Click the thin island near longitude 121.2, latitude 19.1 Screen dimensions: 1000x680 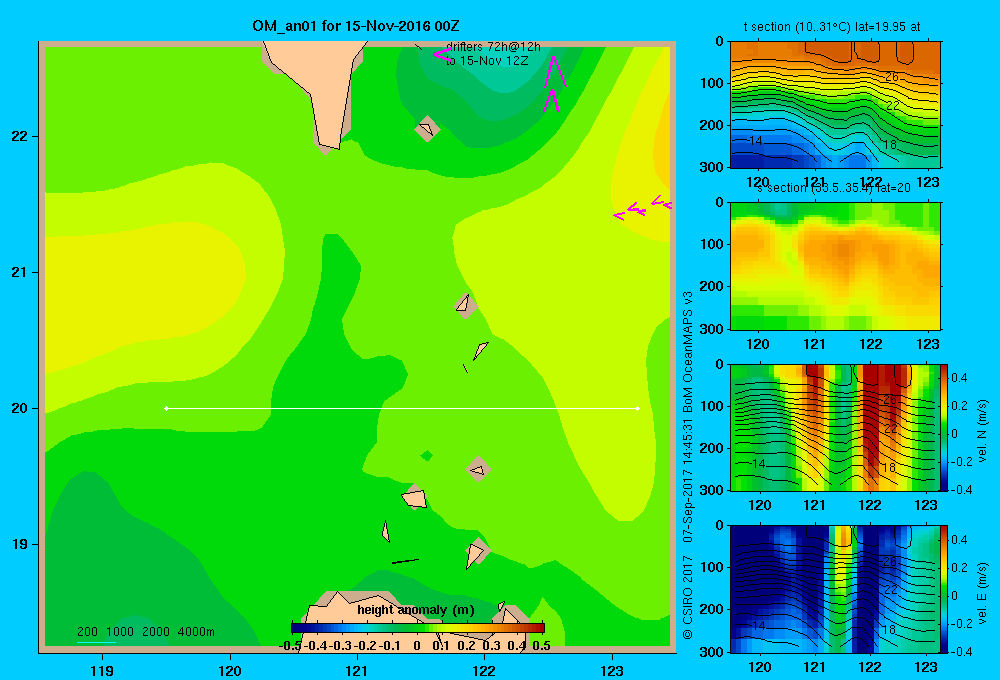[386, 531]
